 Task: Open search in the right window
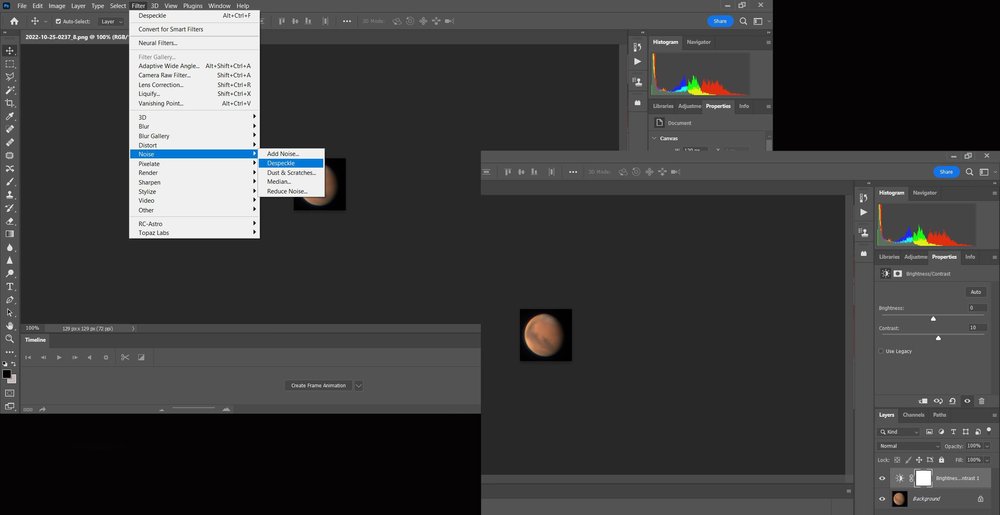coord(969,171)
